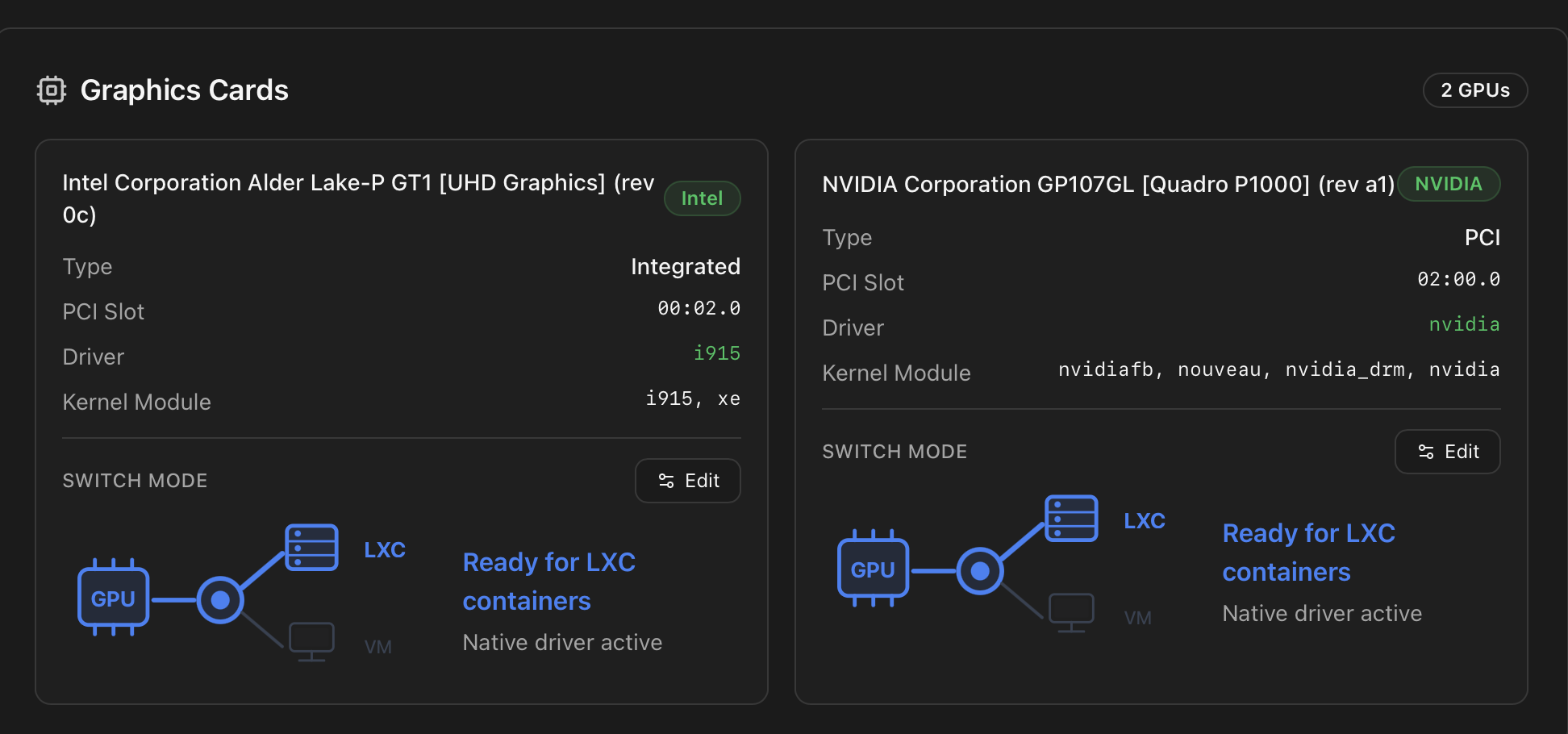This screenshot has width=1568, height=734.
Task: Click the 'PCI' type value
Action: [1483, 238]
